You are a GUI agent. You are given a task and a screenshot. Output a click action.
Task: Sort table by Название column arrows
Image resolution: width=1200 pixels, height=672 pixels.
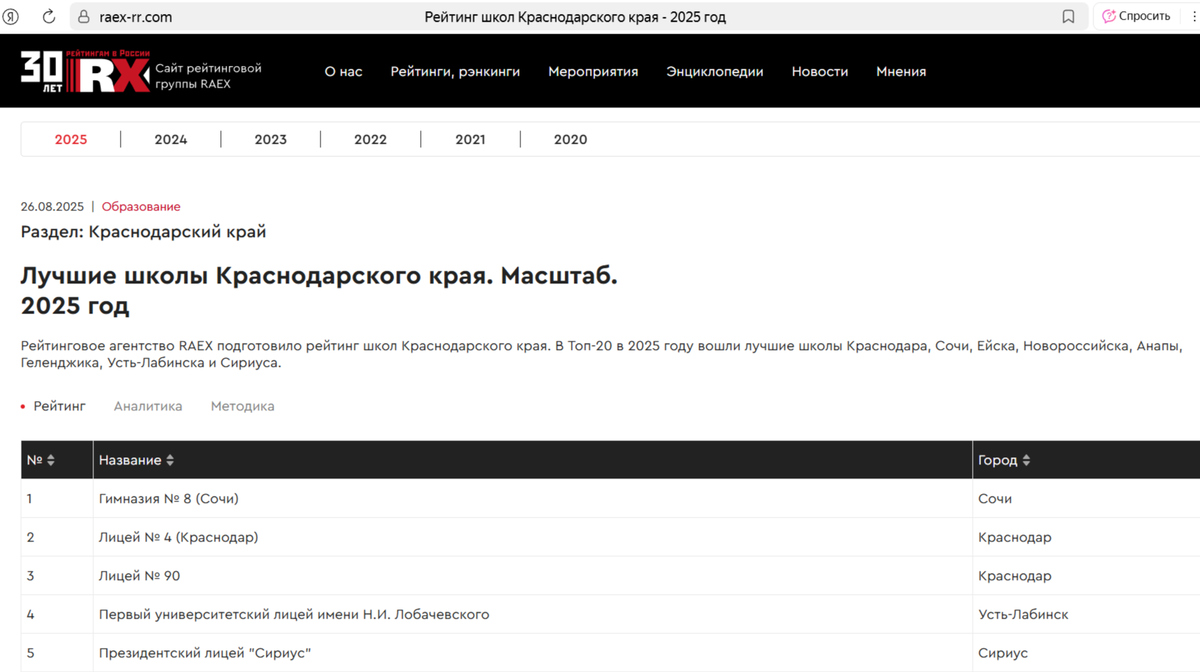click(x=170, y=460)
